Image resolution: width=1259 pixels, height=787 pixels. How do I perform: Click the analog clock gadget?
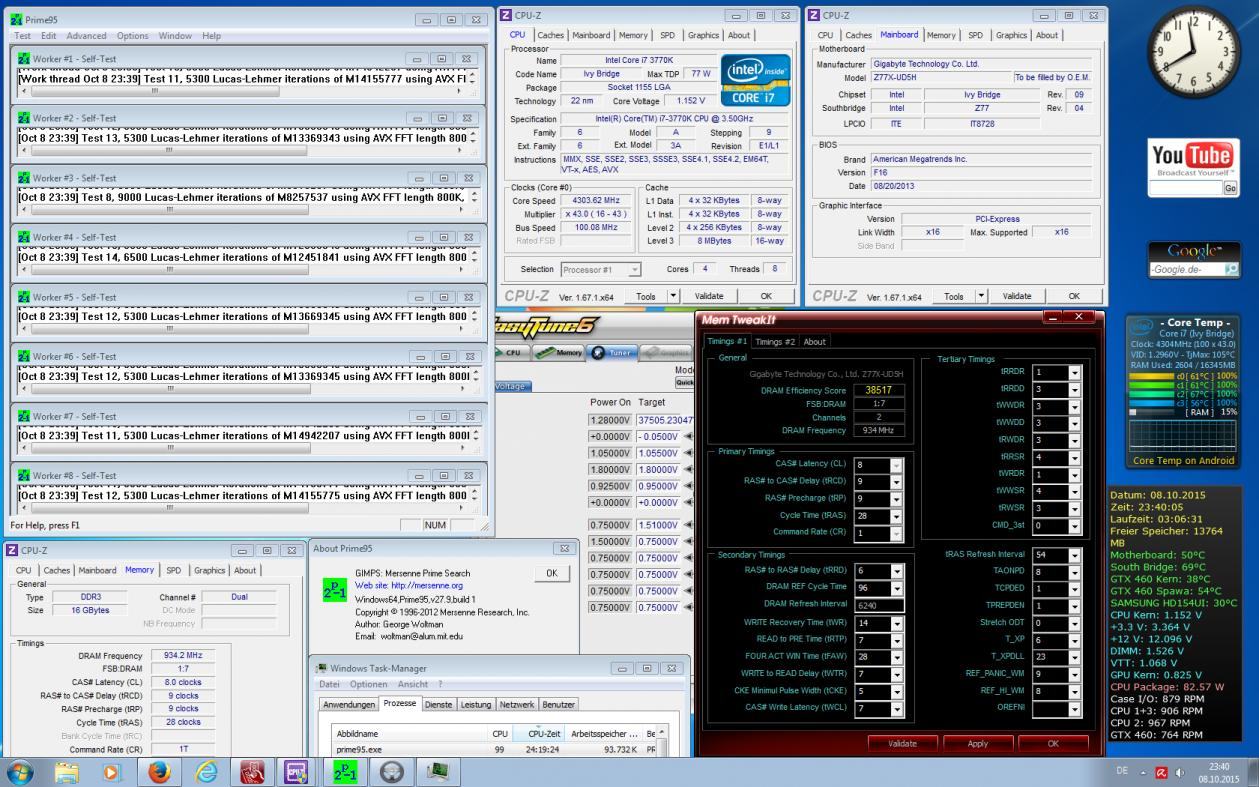coord(1192,54)
